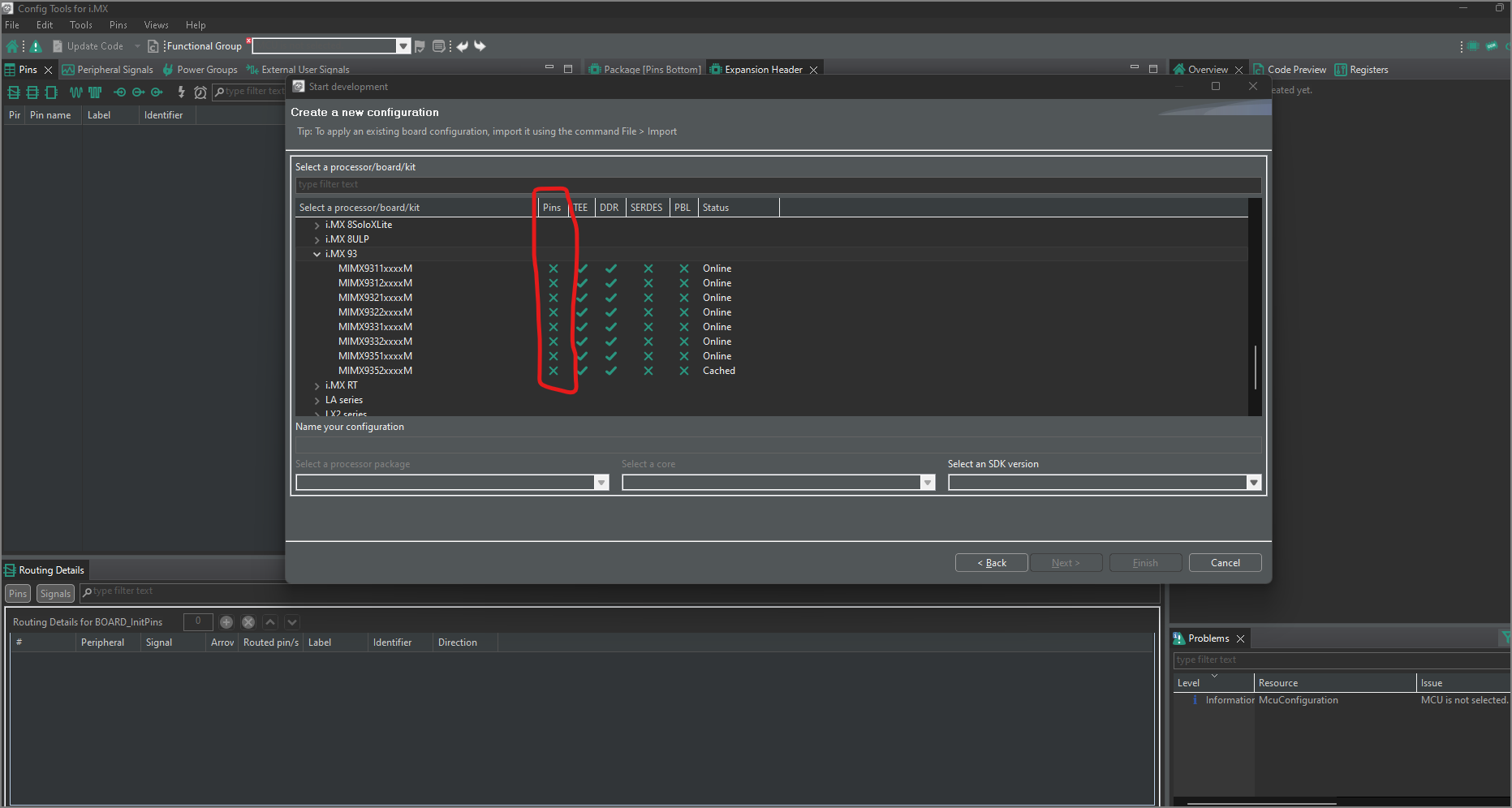
Task: Click the Update Code icon
Action: coord(57,46)
